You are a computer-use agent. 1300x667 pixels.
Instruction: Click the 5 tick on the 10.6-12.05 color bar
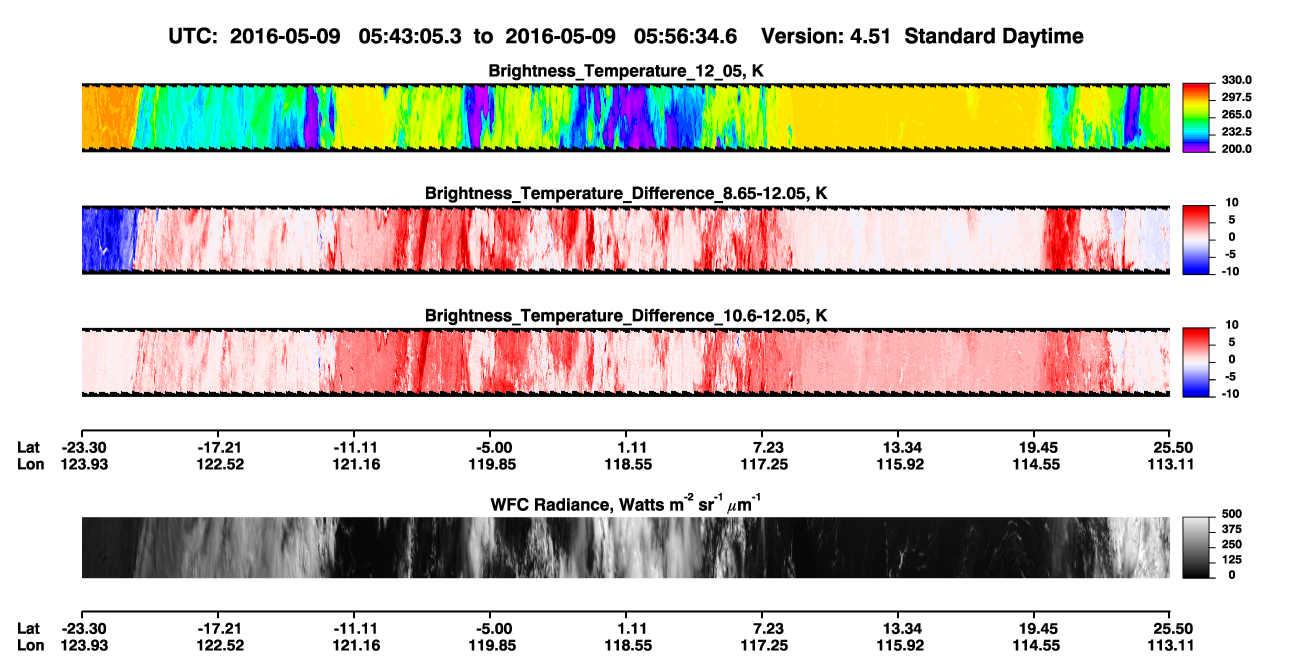(1232, 341)
